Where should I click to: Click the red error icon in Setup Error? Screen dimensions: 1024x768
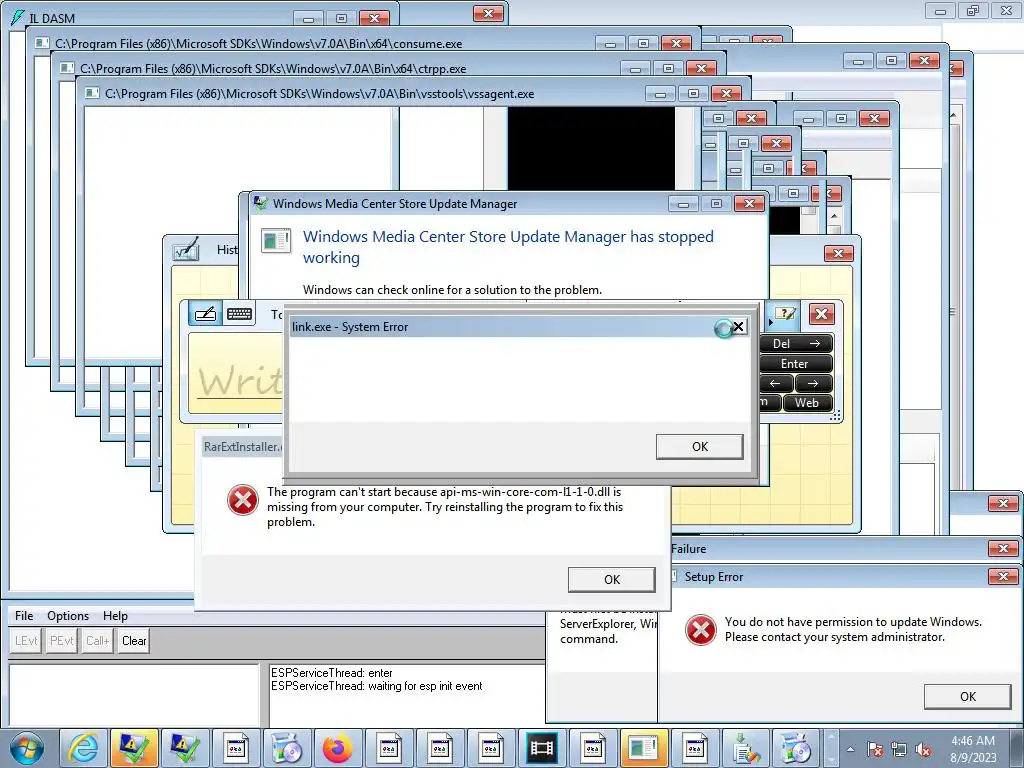[x=701, y=630]
